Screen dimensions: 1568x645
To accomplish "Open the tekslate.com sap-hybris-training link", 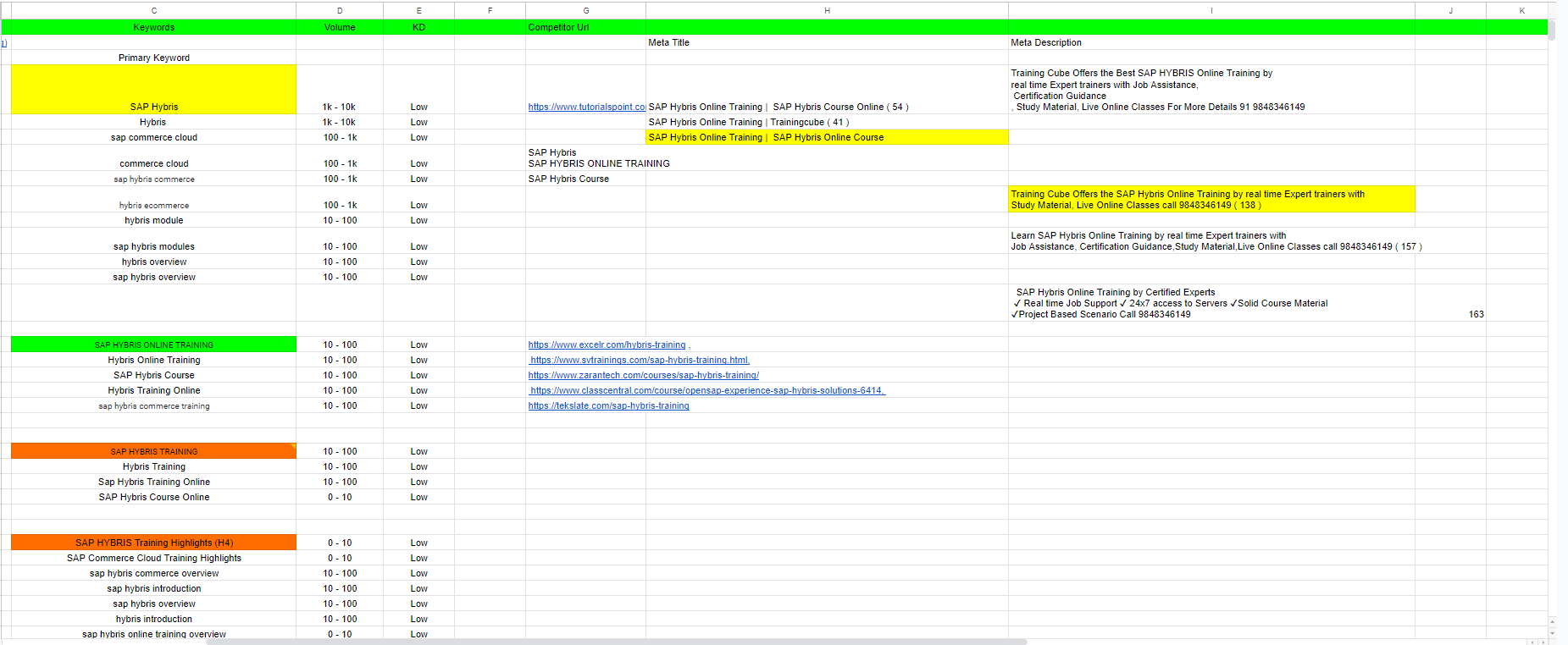I will pos(608,406).
